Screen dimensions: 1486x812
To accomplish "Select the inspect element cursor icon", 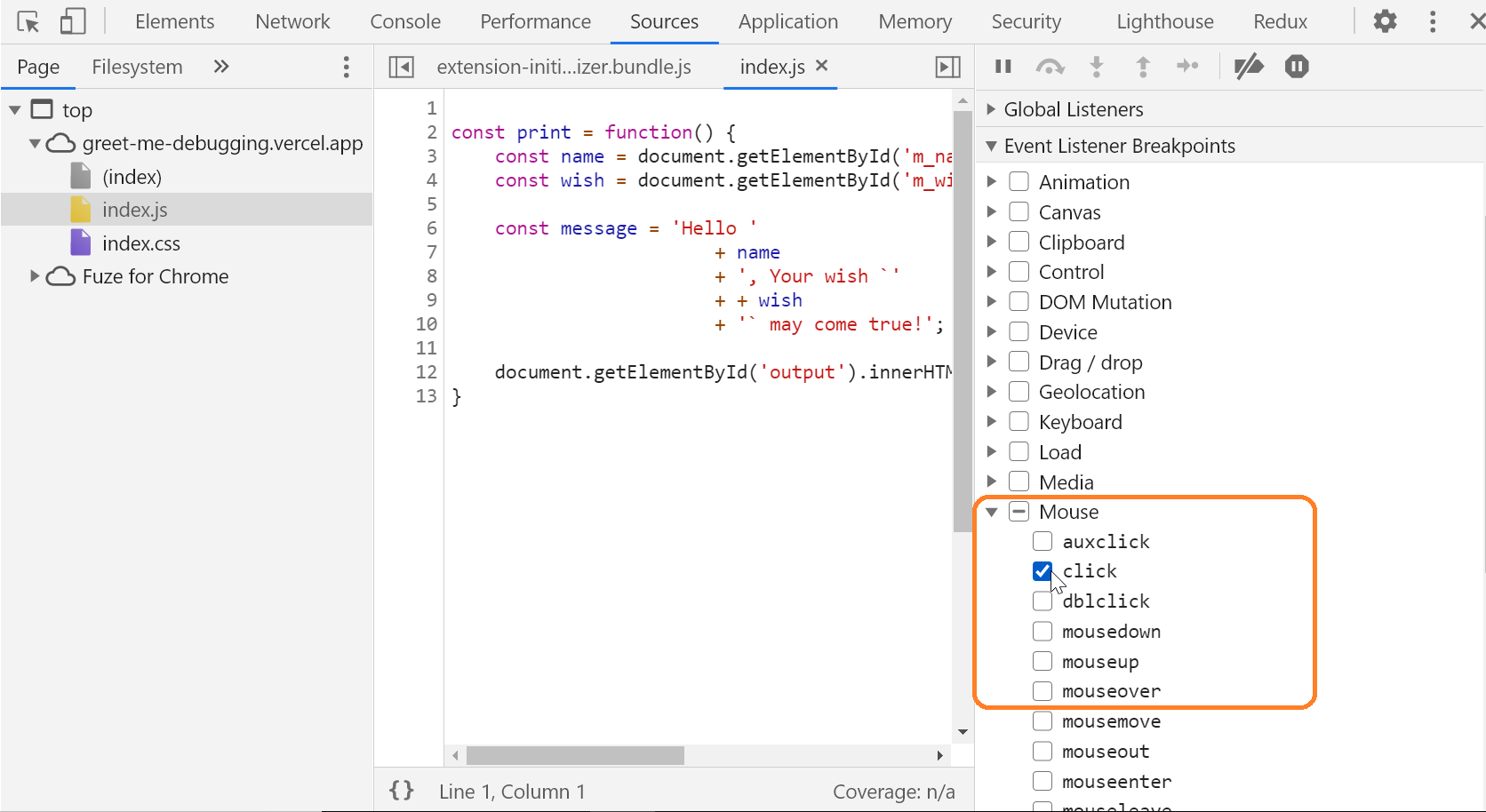I will 28,21.
